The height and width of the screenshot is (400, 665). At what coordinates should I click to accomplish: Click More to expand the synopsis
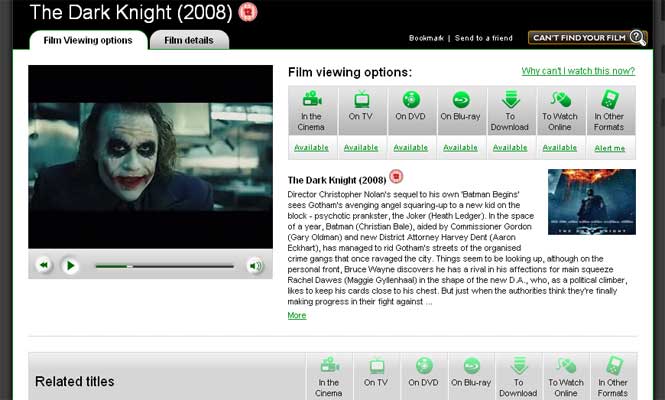297,315
